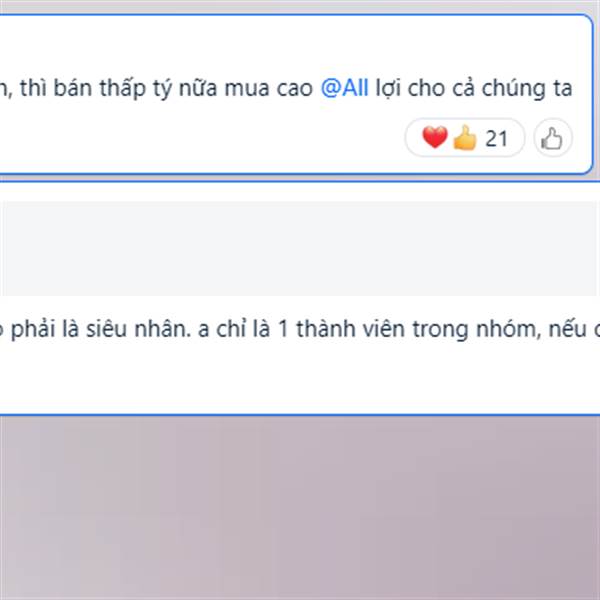Click the reaction count number 21
The height and width of the screenshot is (600, 600).
[496, 139]
